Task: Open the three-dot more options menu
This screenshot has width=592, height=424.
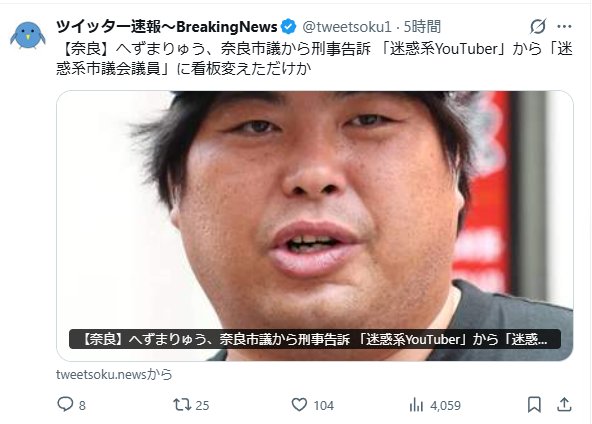Action: click(x=564, y=26)
